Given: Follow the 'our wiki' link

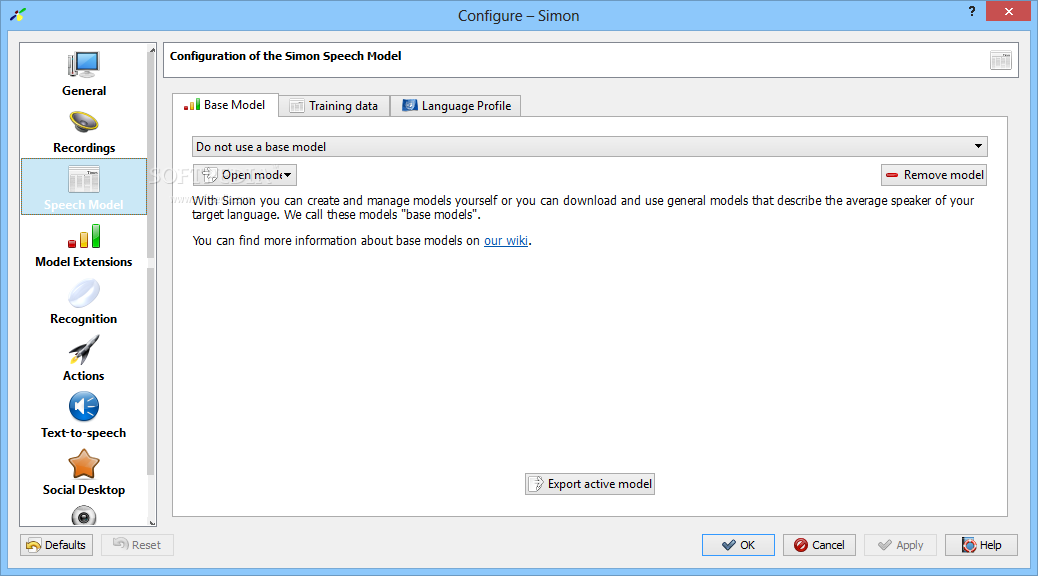Looking at the screenshot, I should point(506,240).
